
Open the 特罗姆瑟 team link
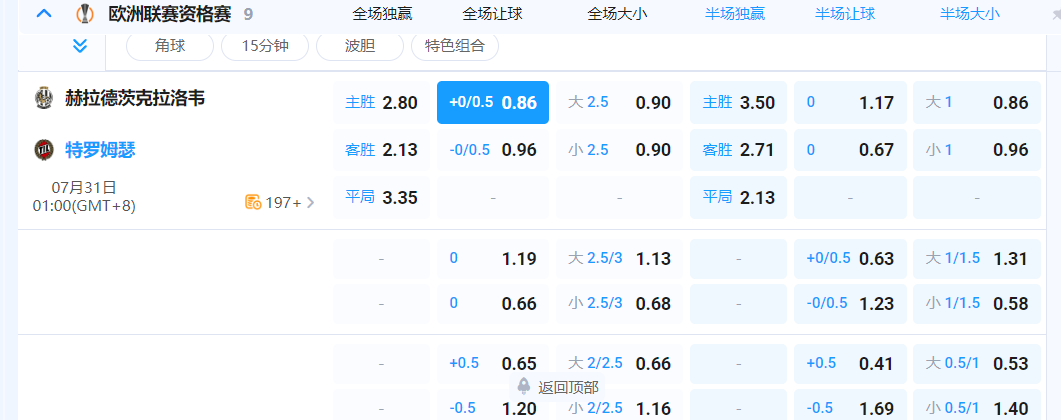(x=100, y=149)
